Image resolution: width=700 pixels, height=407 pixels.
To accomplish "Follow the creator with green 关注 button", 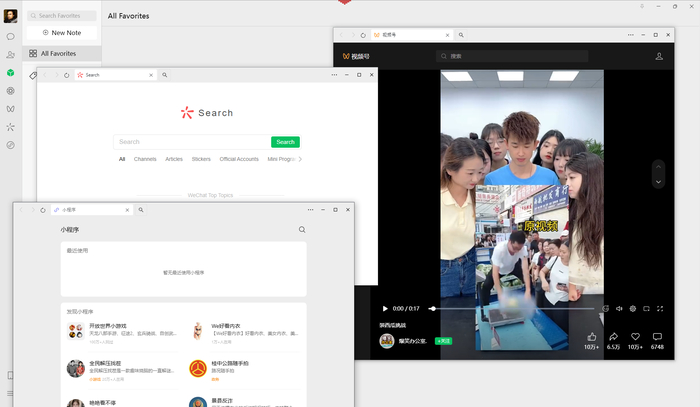I will [443, 341].
